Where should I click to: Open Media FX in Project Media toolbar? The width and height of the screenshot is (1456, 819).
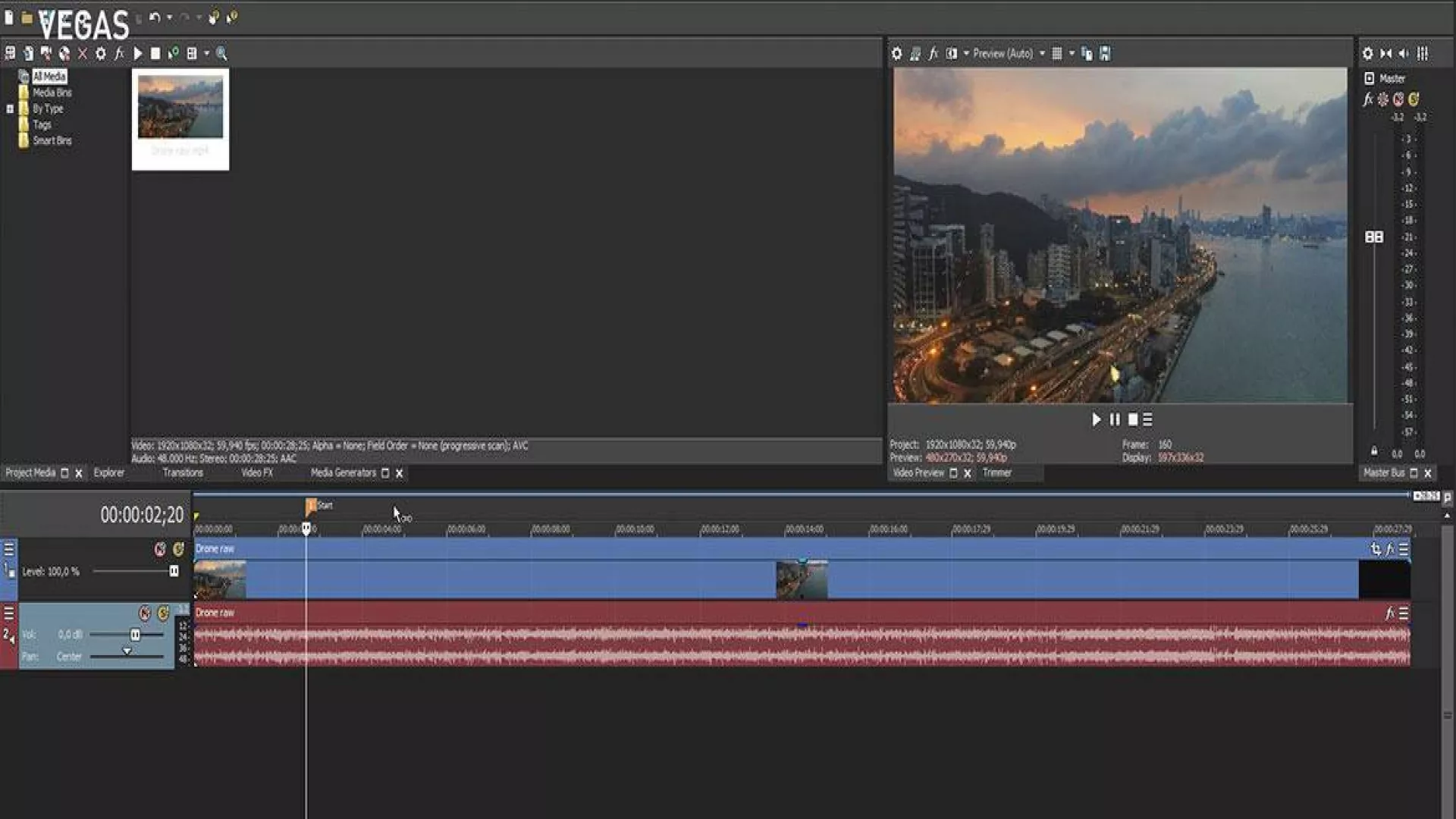[x=119, y=53]
